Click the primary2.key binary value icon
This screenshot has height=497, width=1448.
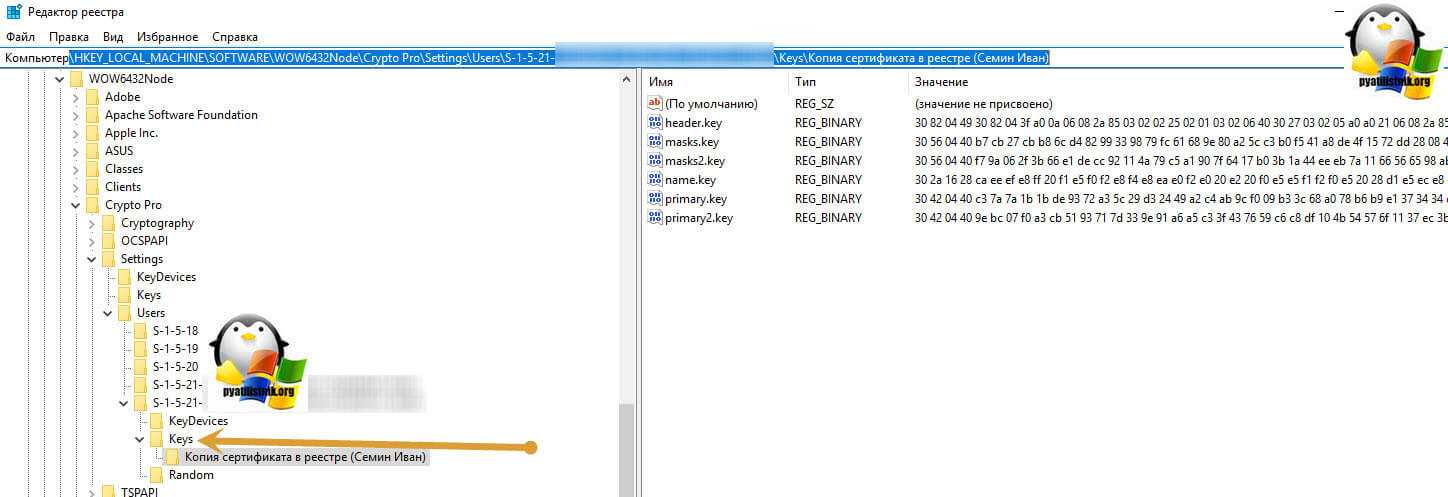[x=655, y=218]
